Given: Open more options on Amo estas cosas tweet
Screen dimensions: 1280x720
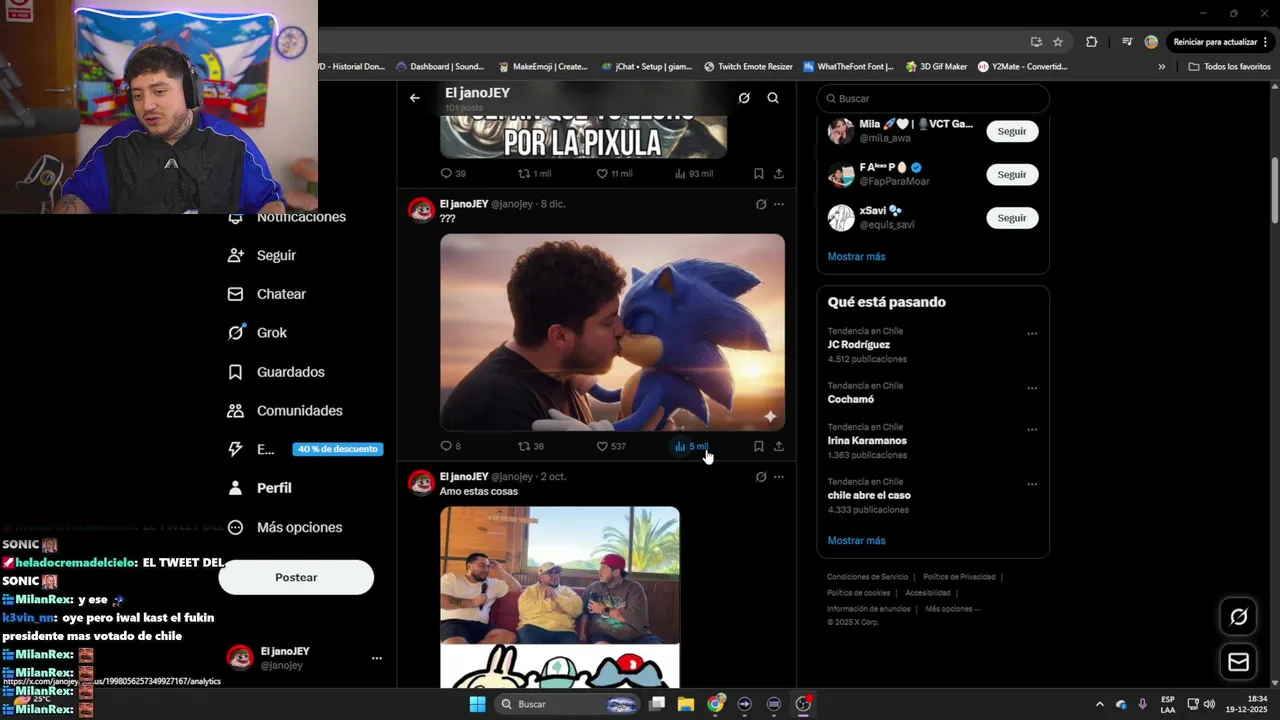Looking at the screenshot, I should point(779,477).
